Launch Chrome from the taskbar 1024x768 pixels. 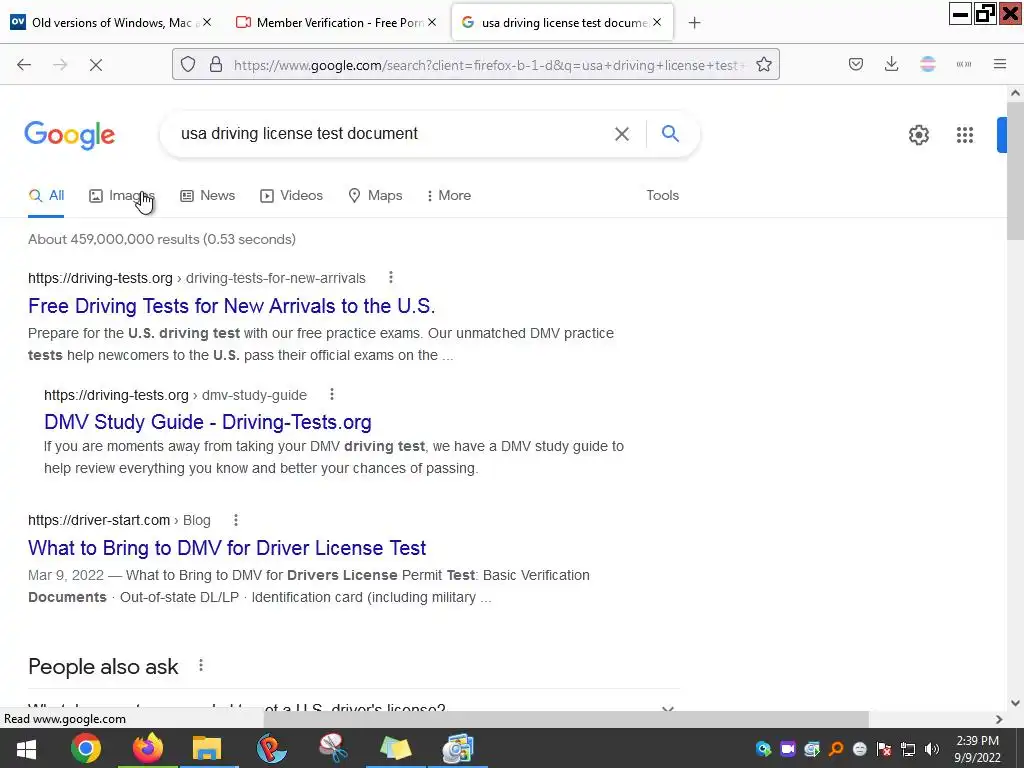coord(86,748)
